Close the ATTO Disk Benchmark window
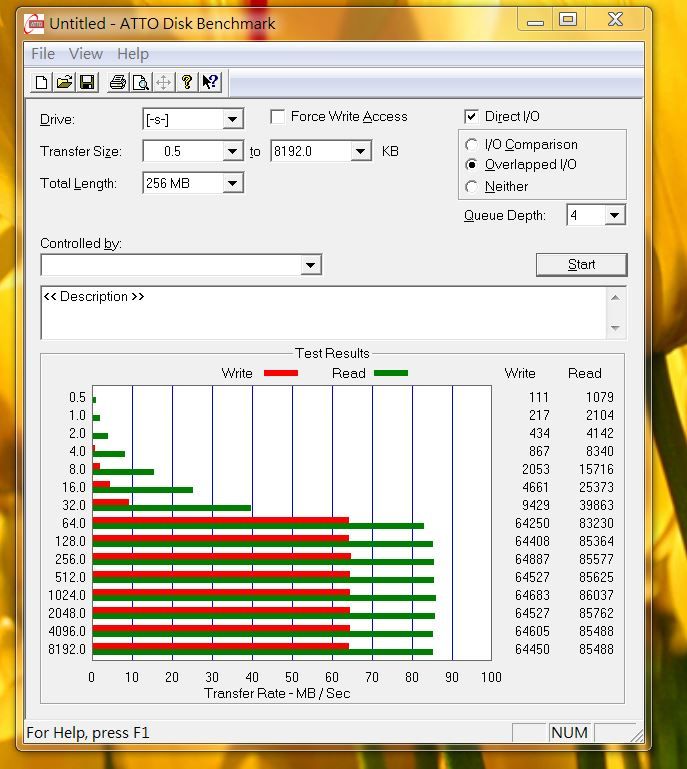The image size is (687, 769). point(615,20)
